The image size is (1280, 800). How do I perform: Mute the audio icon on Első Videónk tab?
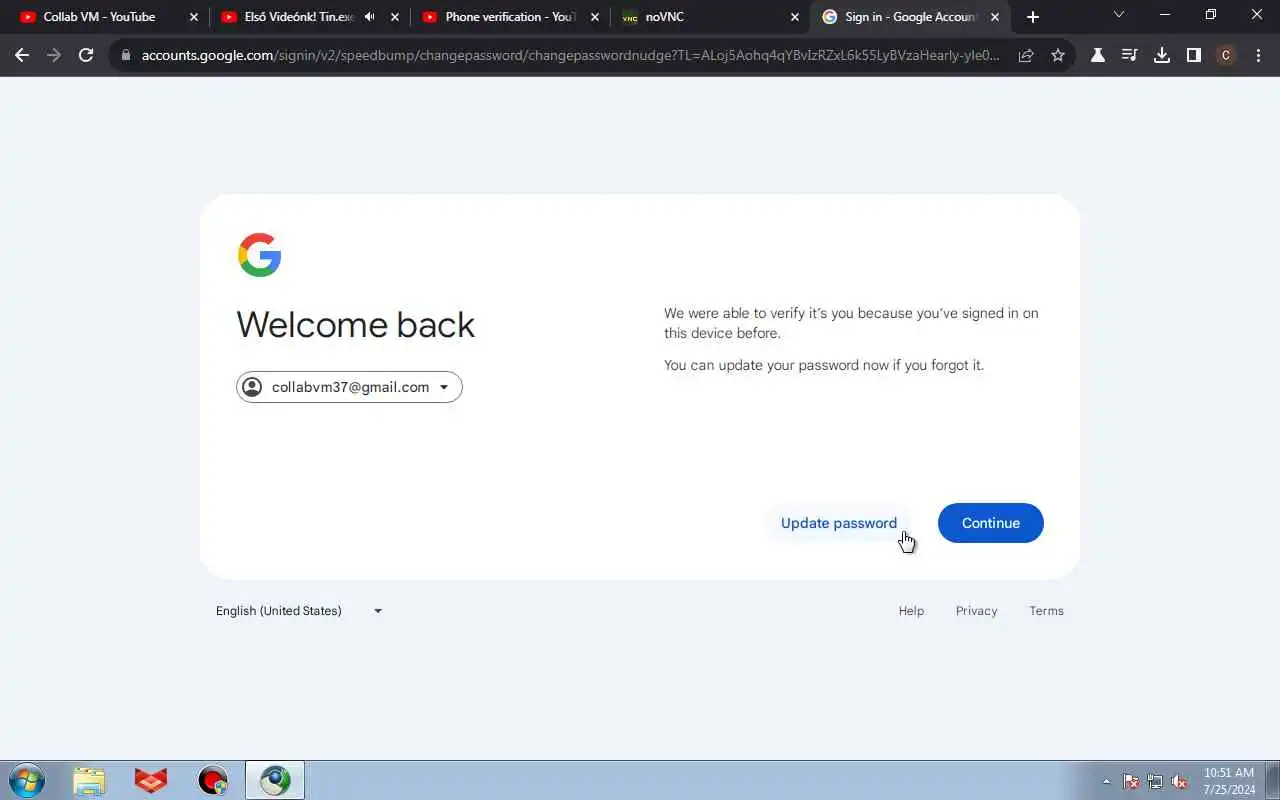370,17
